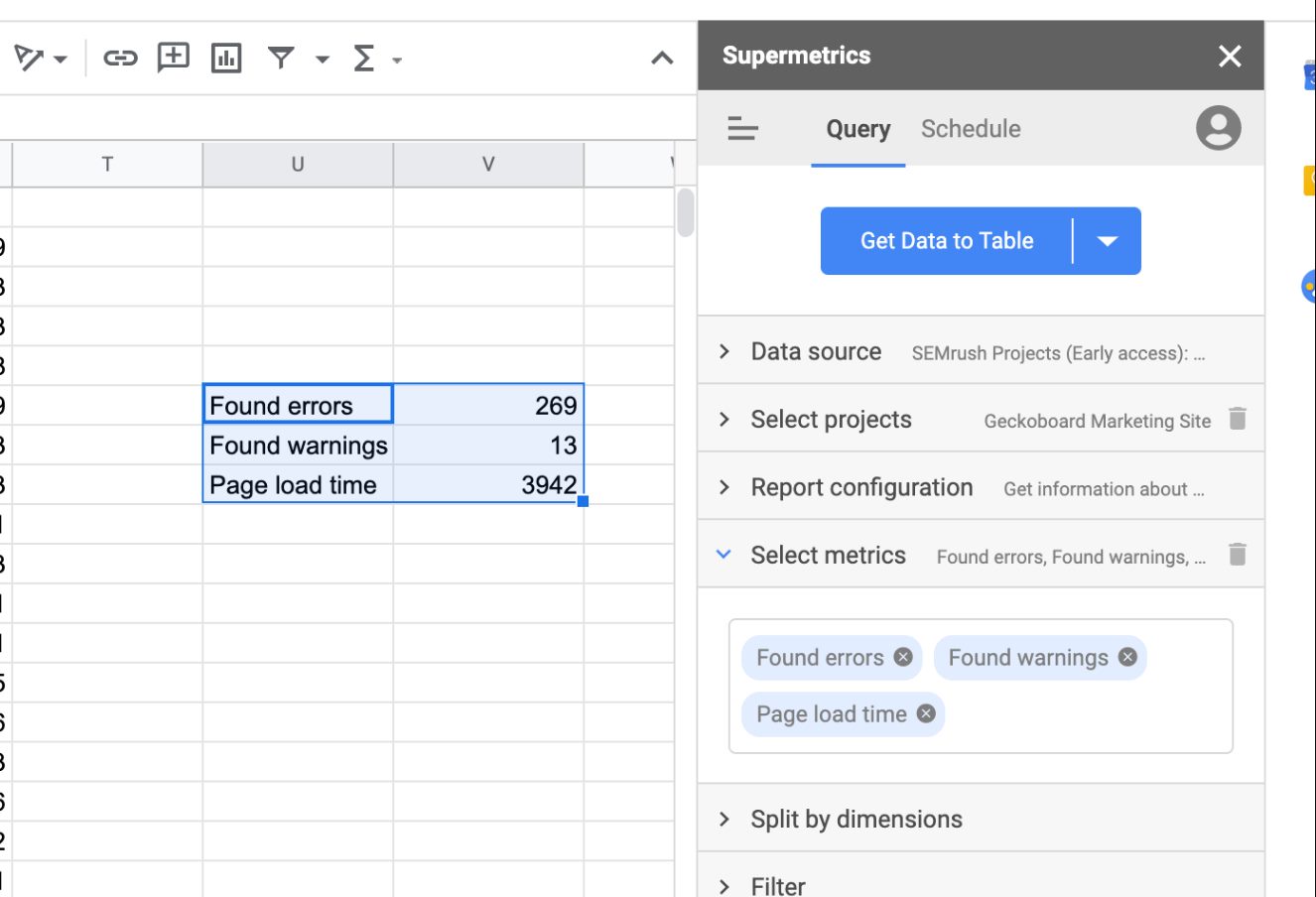Select the Found errors cell
This screenshot has width=1316, height=897.
click(x=298, y=405)
